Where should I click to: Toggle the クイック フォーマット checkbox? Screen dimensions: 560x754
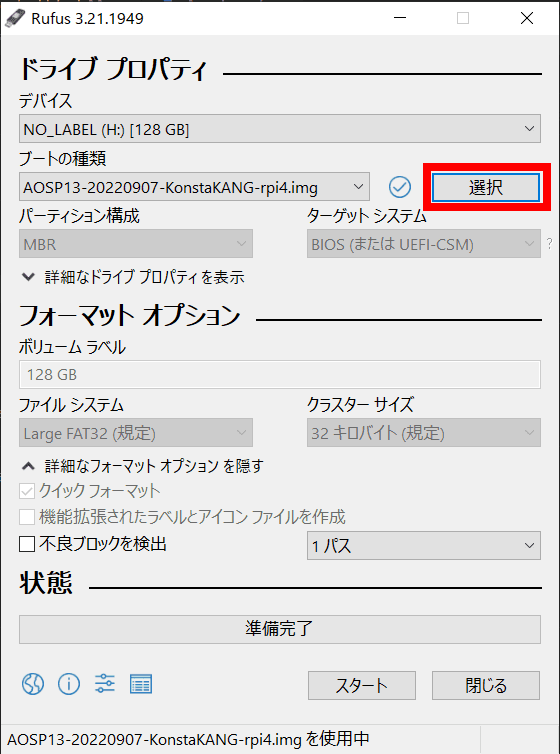click(x=27, y=491)
